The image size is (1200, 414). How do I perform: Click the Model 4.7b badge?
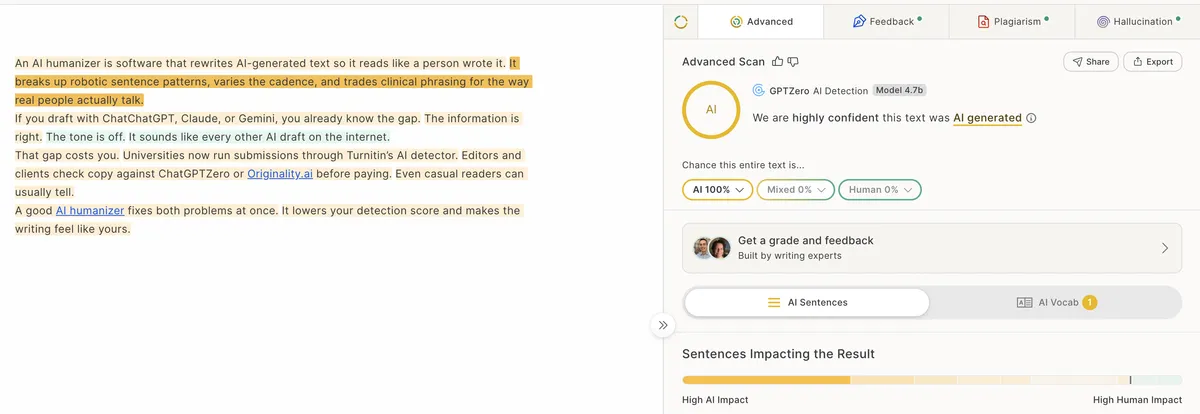point(899,90)
